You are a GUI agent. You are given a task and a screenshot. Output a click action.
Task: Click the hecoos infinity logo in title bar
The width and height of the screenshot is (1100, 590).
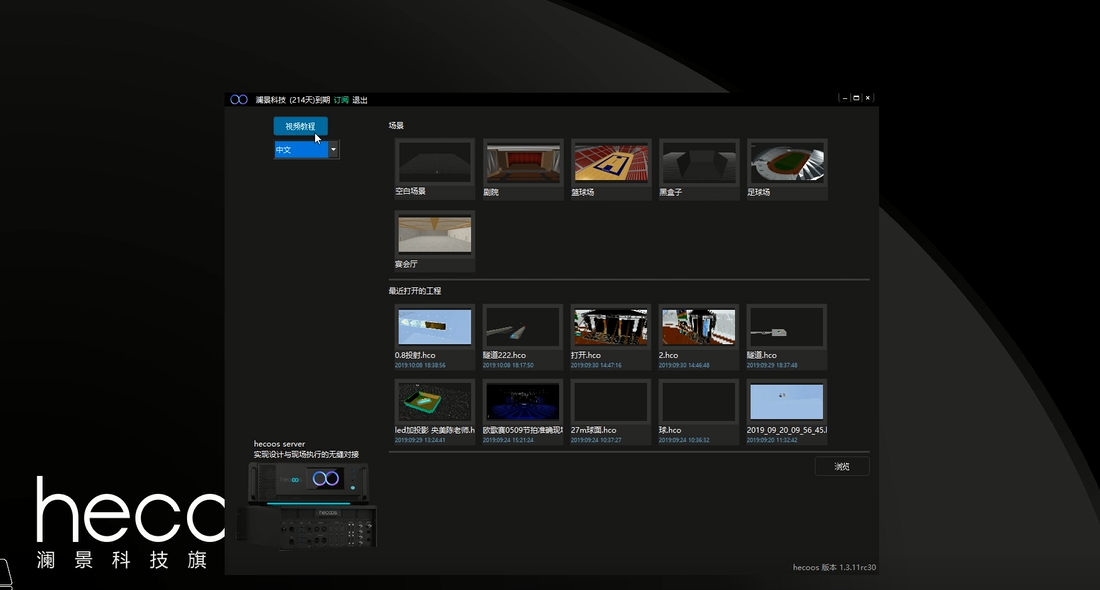pyautogui.click(x=239, y=100)
